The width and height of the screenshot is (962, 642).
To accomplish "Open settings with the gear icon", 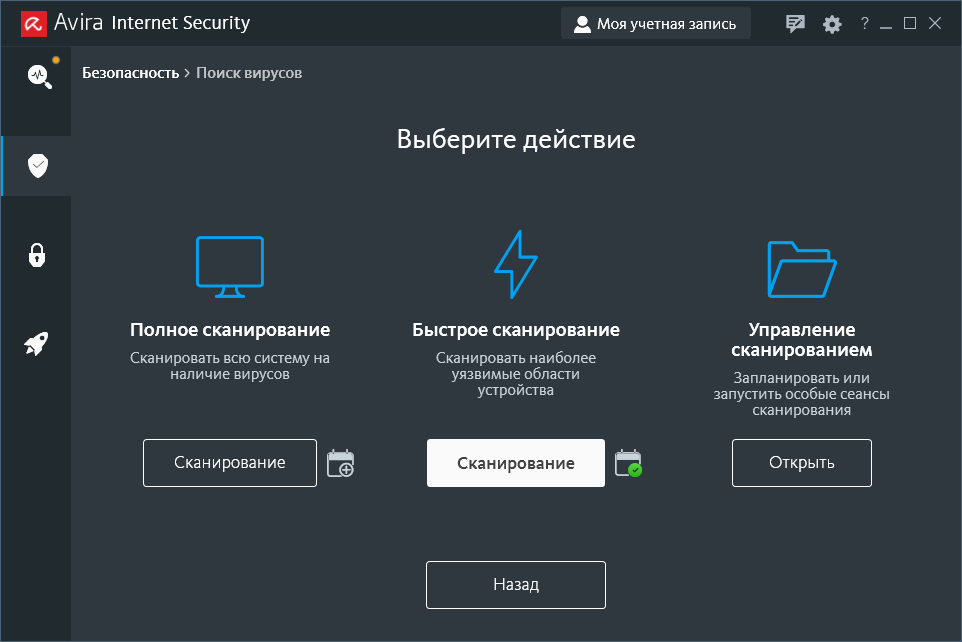I will [x=832, y=24].
